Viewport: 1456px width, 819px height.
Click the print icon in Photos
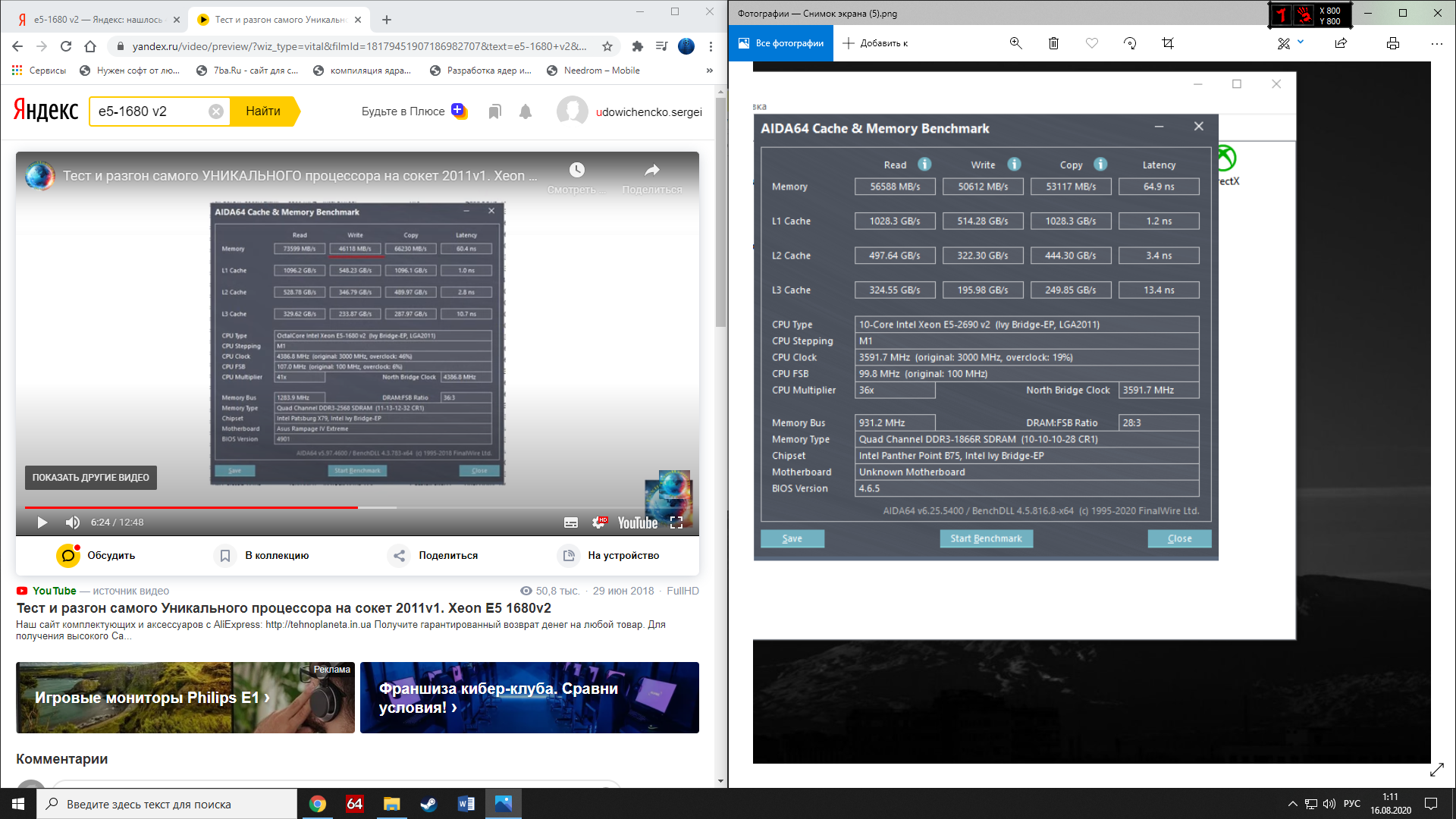point(1392,43)
